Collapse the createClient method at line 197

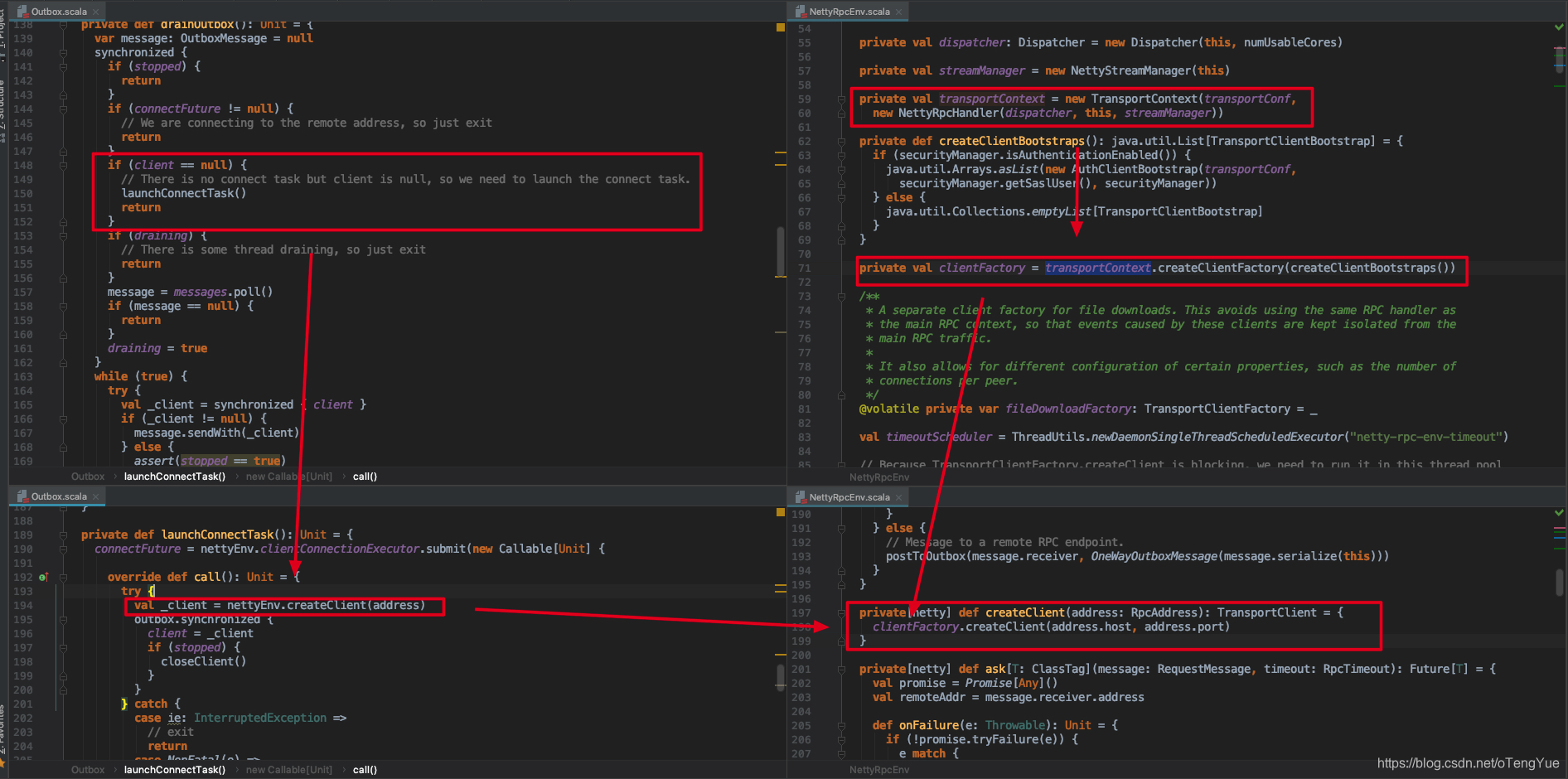(x=841, y=612)
